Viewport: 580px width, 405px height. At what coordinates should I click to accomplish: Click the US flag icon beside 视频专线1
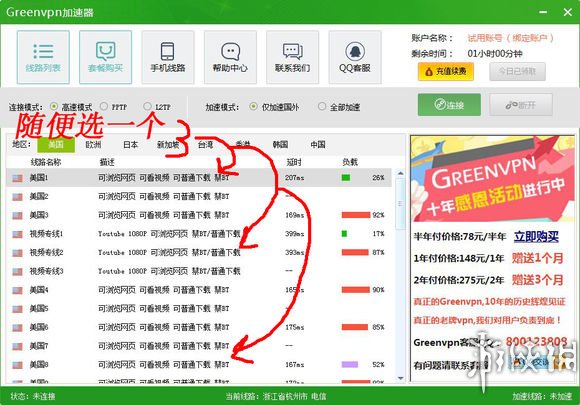pos(17,234)
